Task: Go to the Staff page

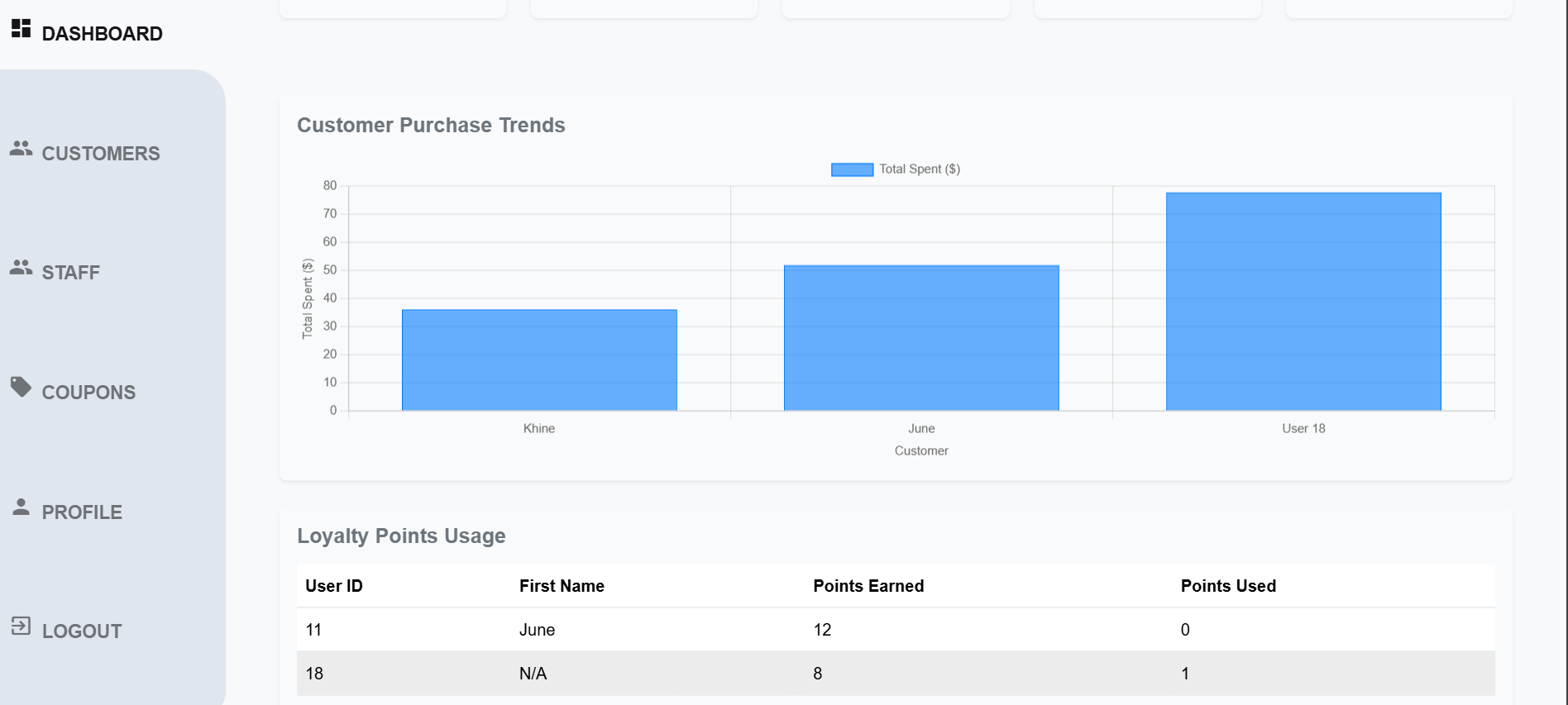Action: [71, 273]
